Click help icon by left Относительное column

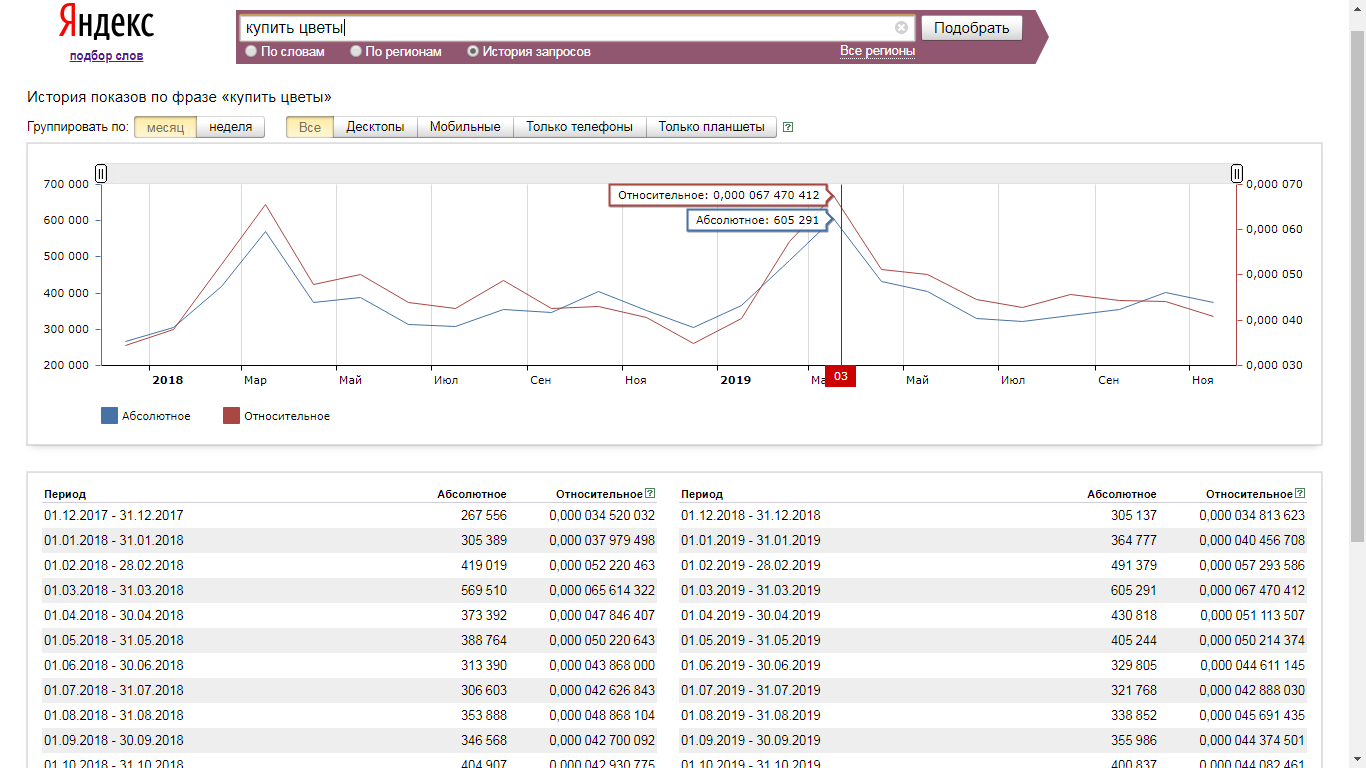pyautogui.click(x=650, y=493)
